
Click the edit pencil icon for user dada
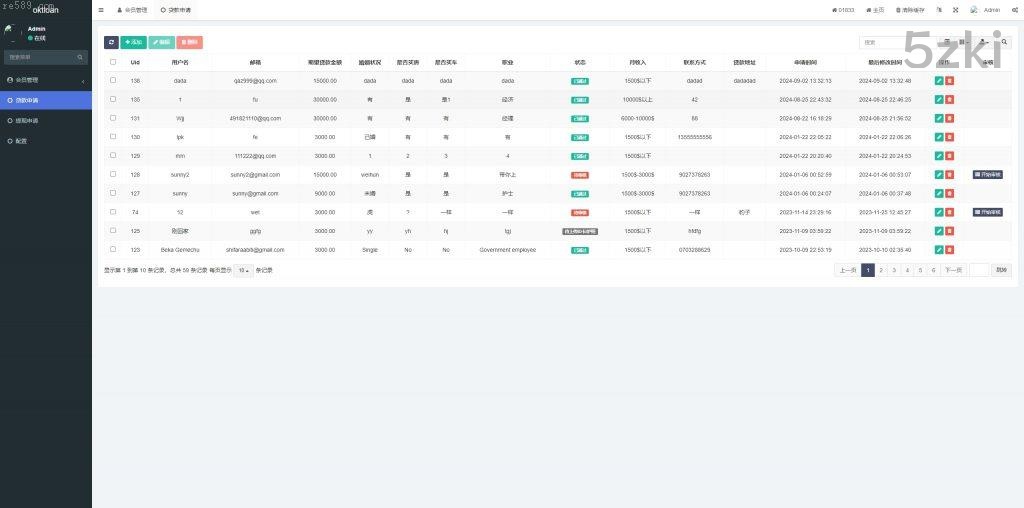tap(939, 80)
